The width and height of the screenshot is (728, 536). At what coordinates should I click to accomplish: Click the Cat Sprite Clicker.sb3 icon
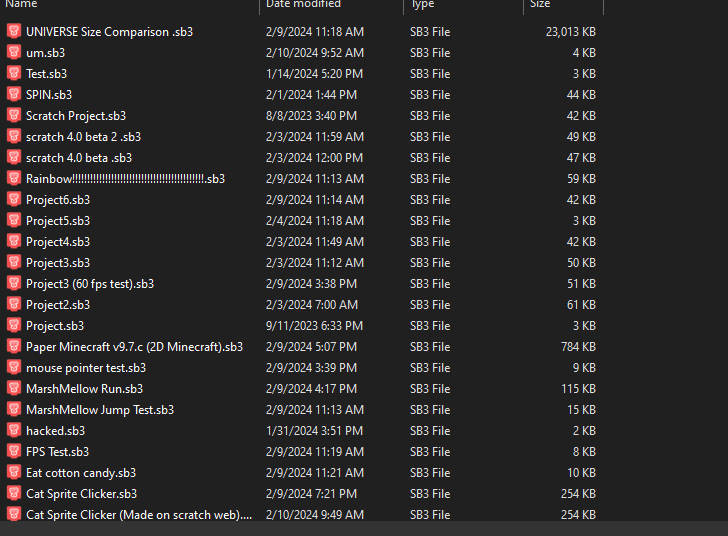point(14,493)
